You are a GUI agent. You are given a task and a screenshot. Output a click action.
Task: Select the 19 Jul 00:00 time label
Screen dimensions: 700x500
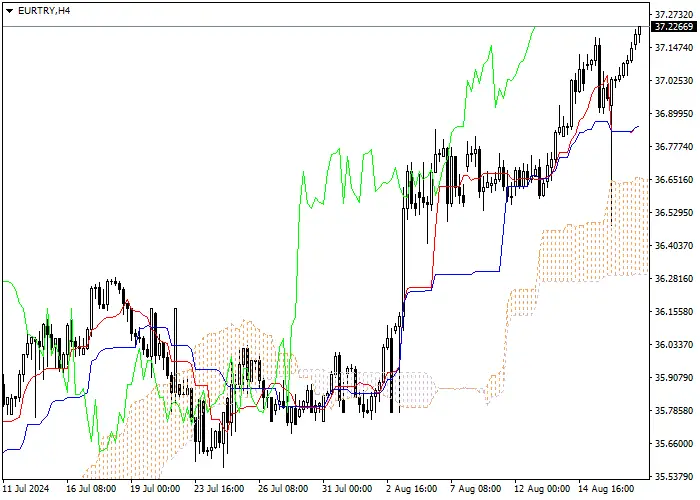(155, 489)
